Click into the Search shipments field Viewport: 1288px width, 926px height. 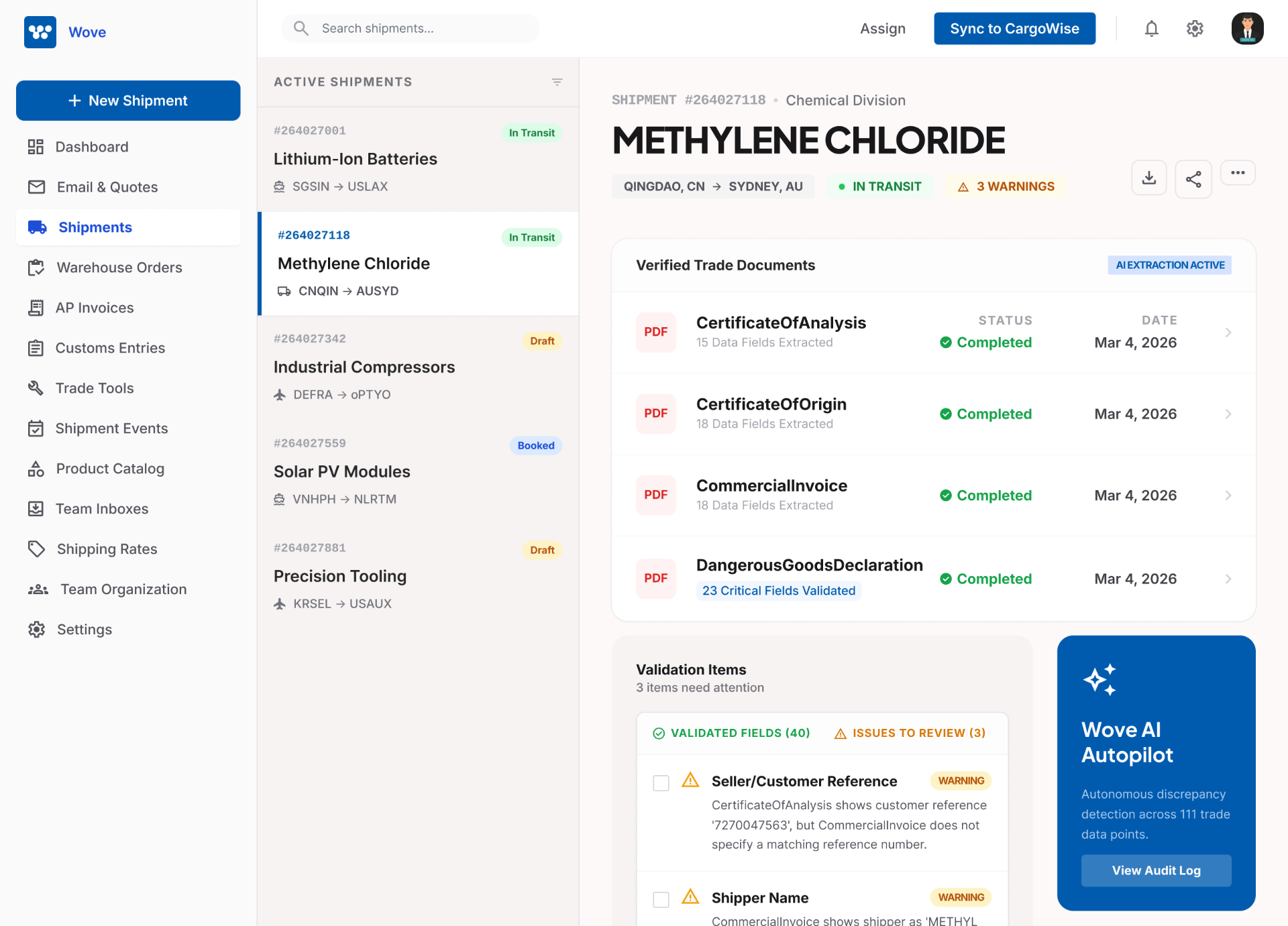coord(410,28)
